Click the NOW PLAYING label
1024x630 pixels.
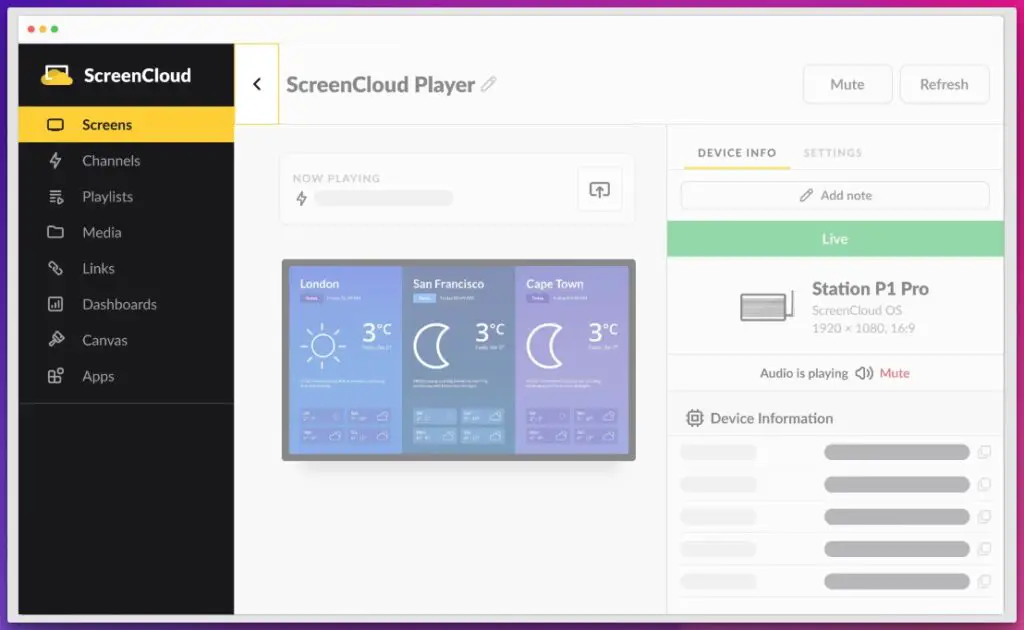tap(336, 178)
